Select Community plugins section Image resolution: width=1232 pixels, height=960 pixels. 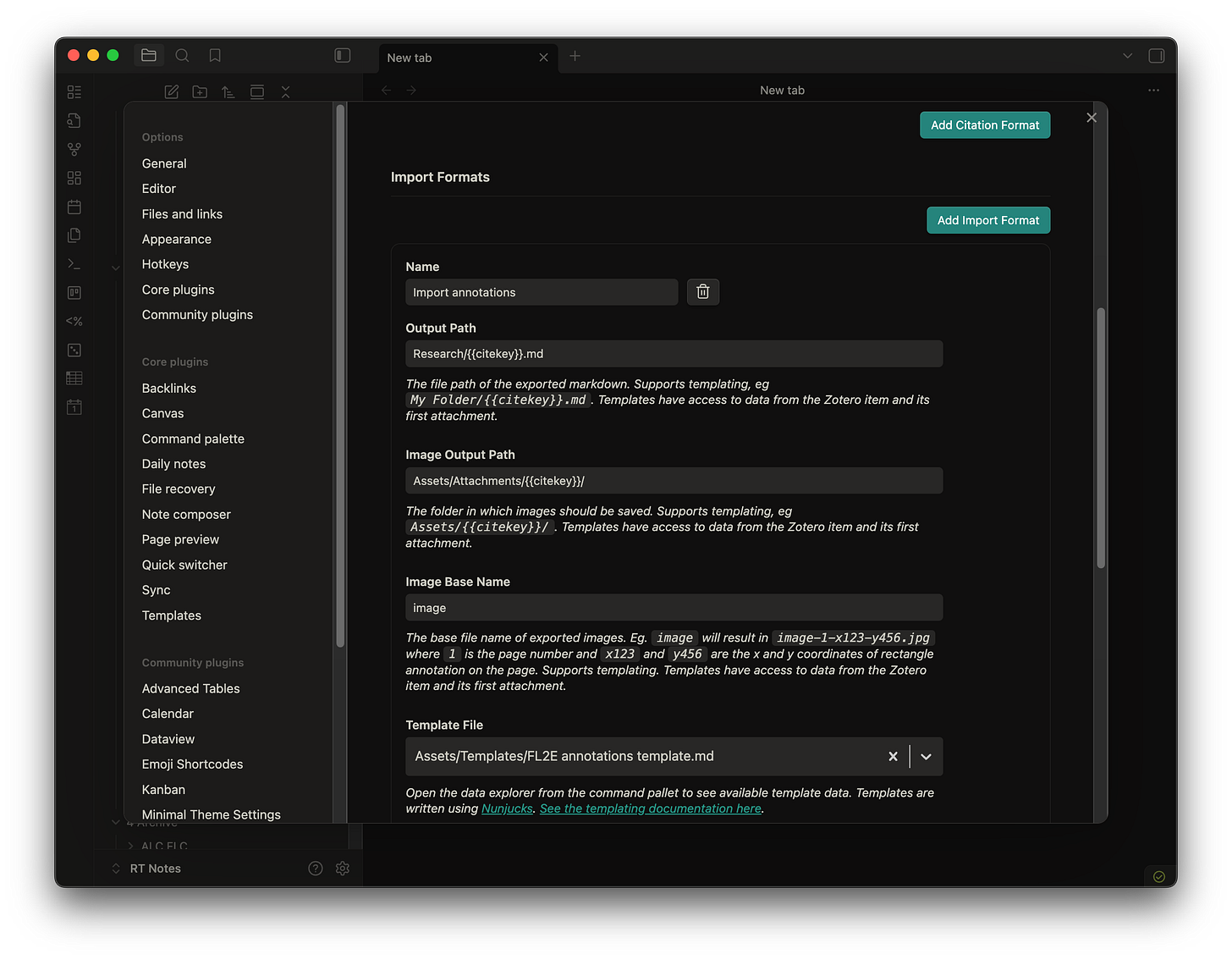pos(197,315)
